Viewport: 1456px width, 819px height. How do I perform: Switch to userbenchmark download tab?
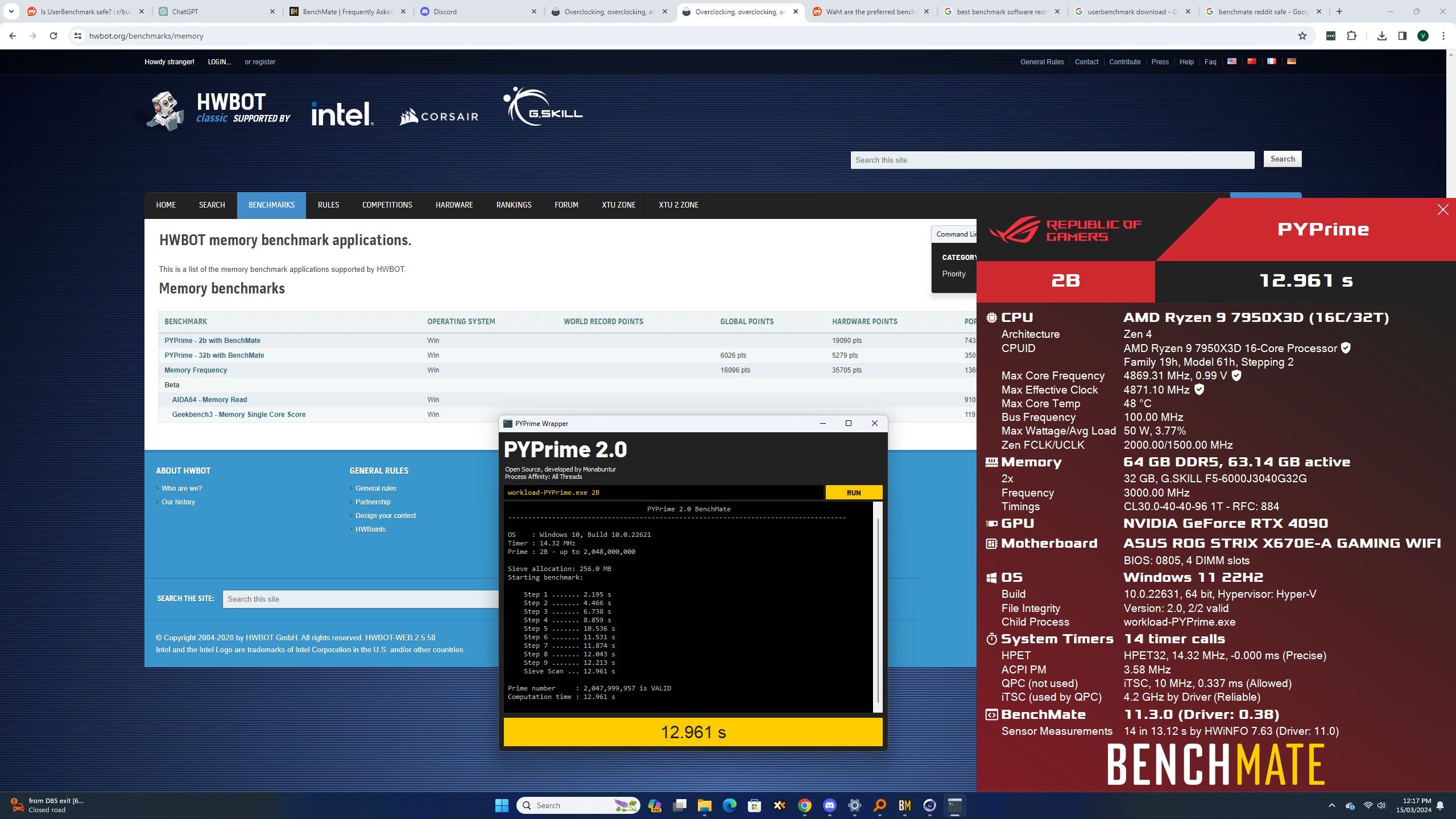[1134, 11]
